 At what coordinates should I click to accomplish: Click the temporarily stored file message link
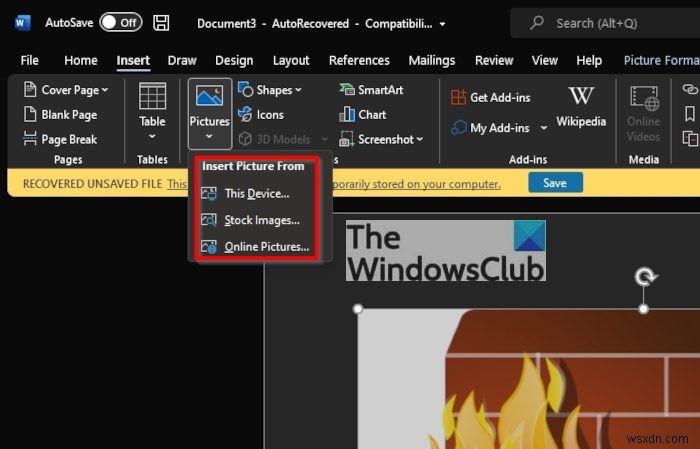417,184
